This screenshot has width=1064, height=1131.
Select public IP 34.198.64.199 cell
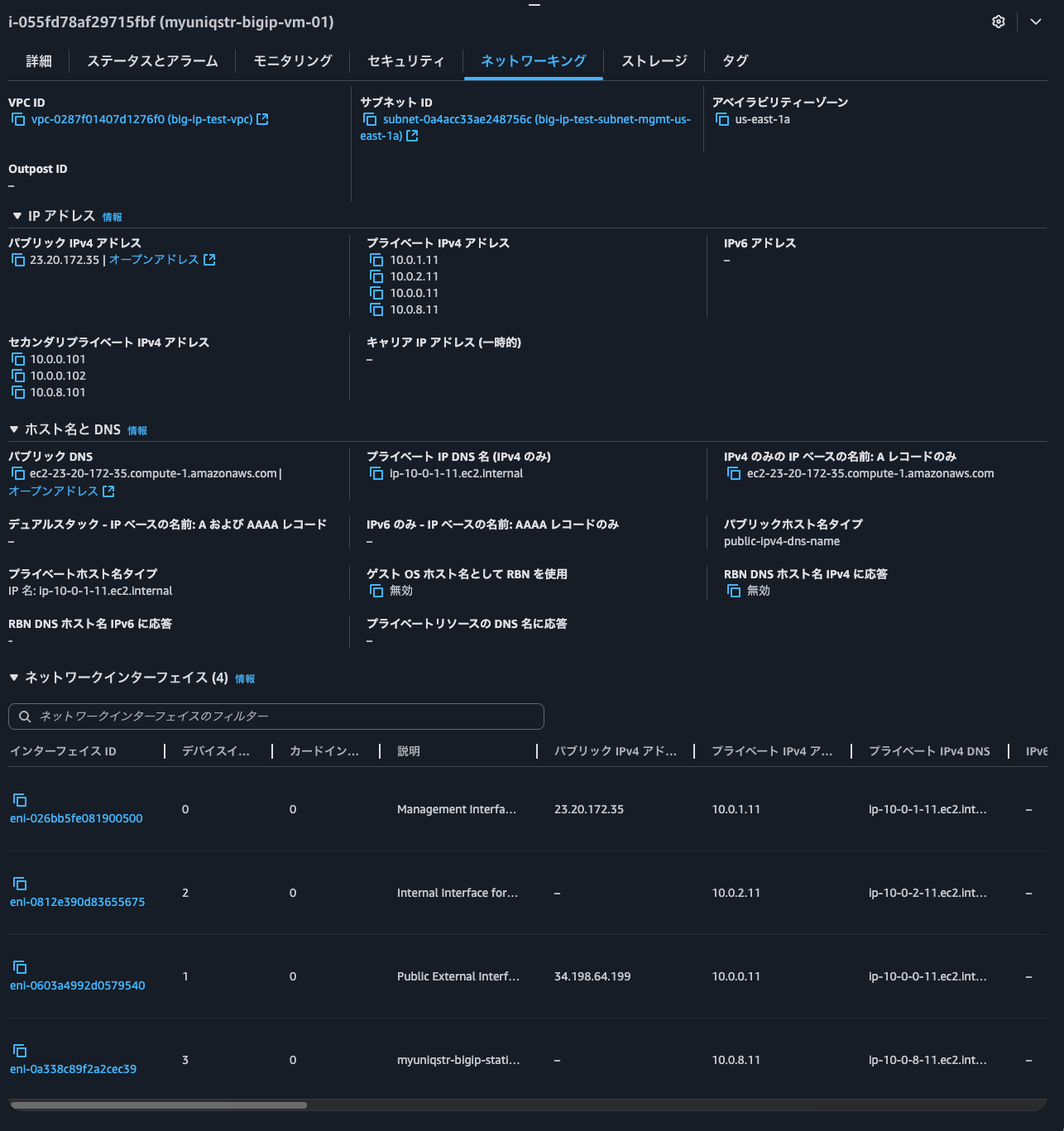(x=592, y=976)
